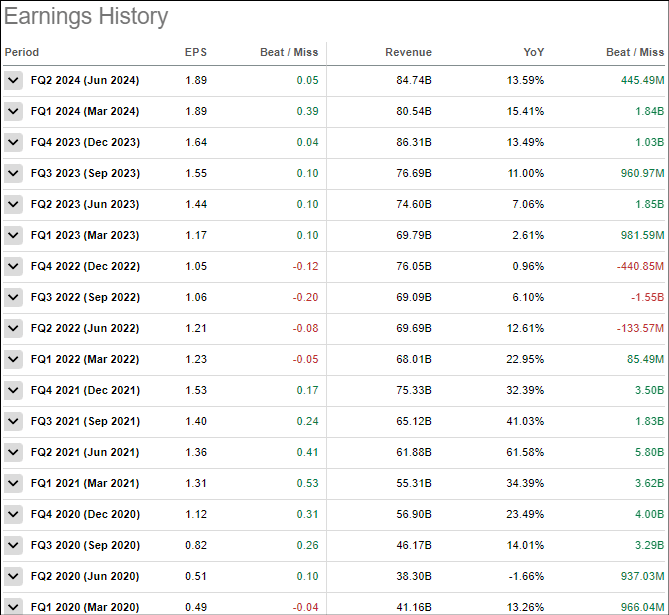Viewport: 669px width, 615px height.
Task: Expand the FQ3 2023 (Sep 2023) row
Action: [x=13, y=174]
